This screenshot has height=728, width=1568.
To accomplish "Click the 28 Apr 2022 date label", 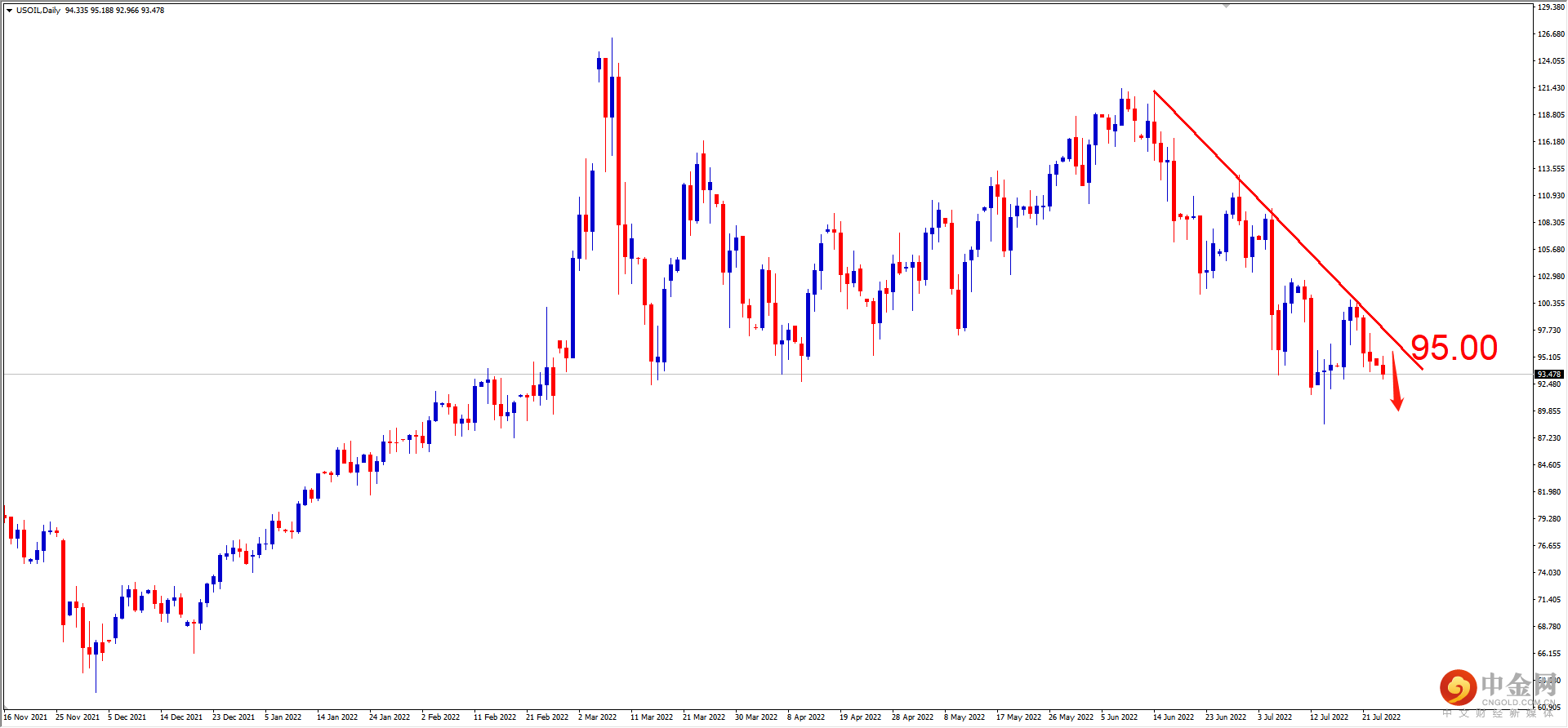I will [x=913, y=717].
